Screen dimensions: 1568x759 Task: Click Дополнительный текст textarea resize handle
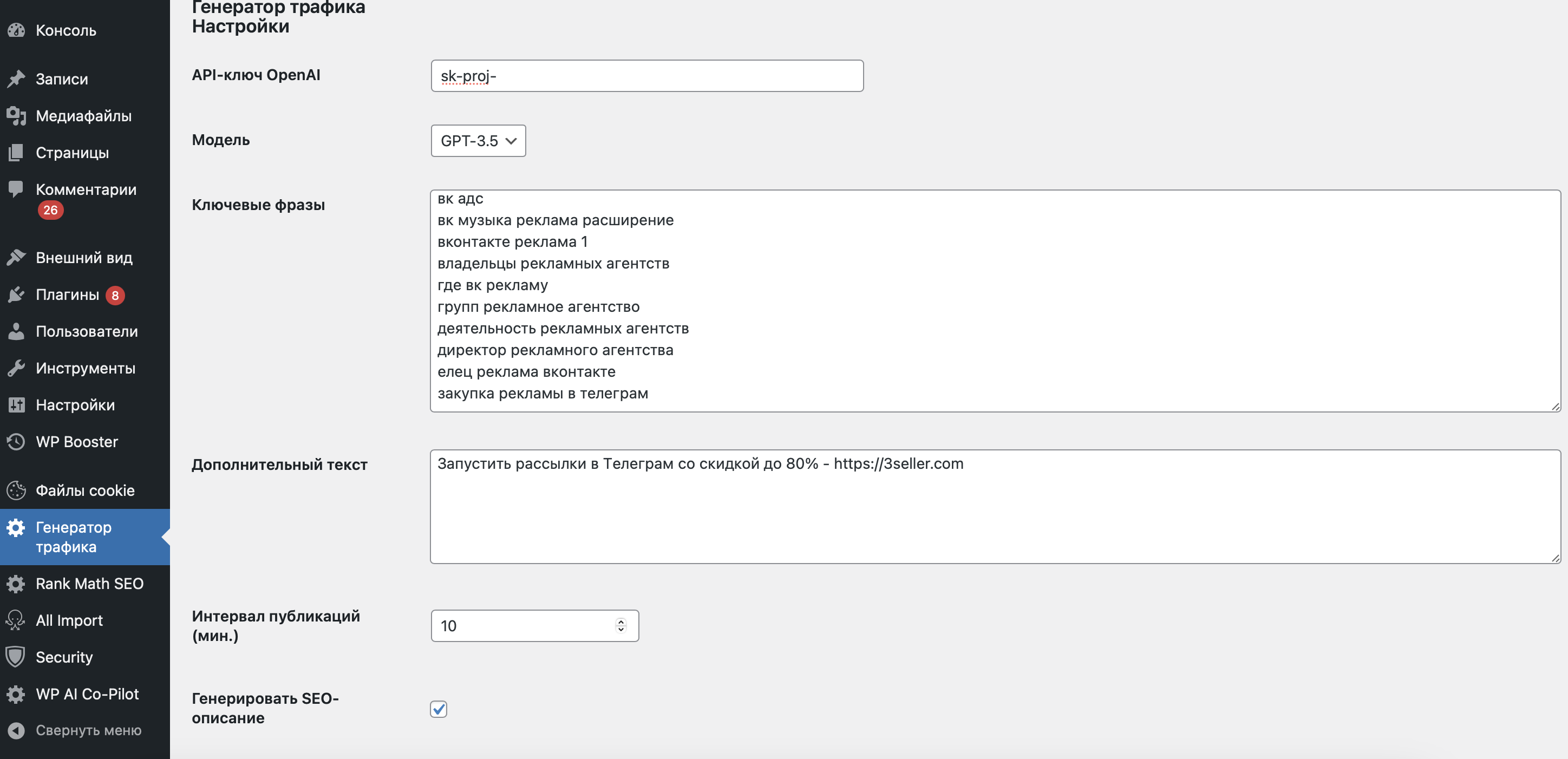point(1555,558)
